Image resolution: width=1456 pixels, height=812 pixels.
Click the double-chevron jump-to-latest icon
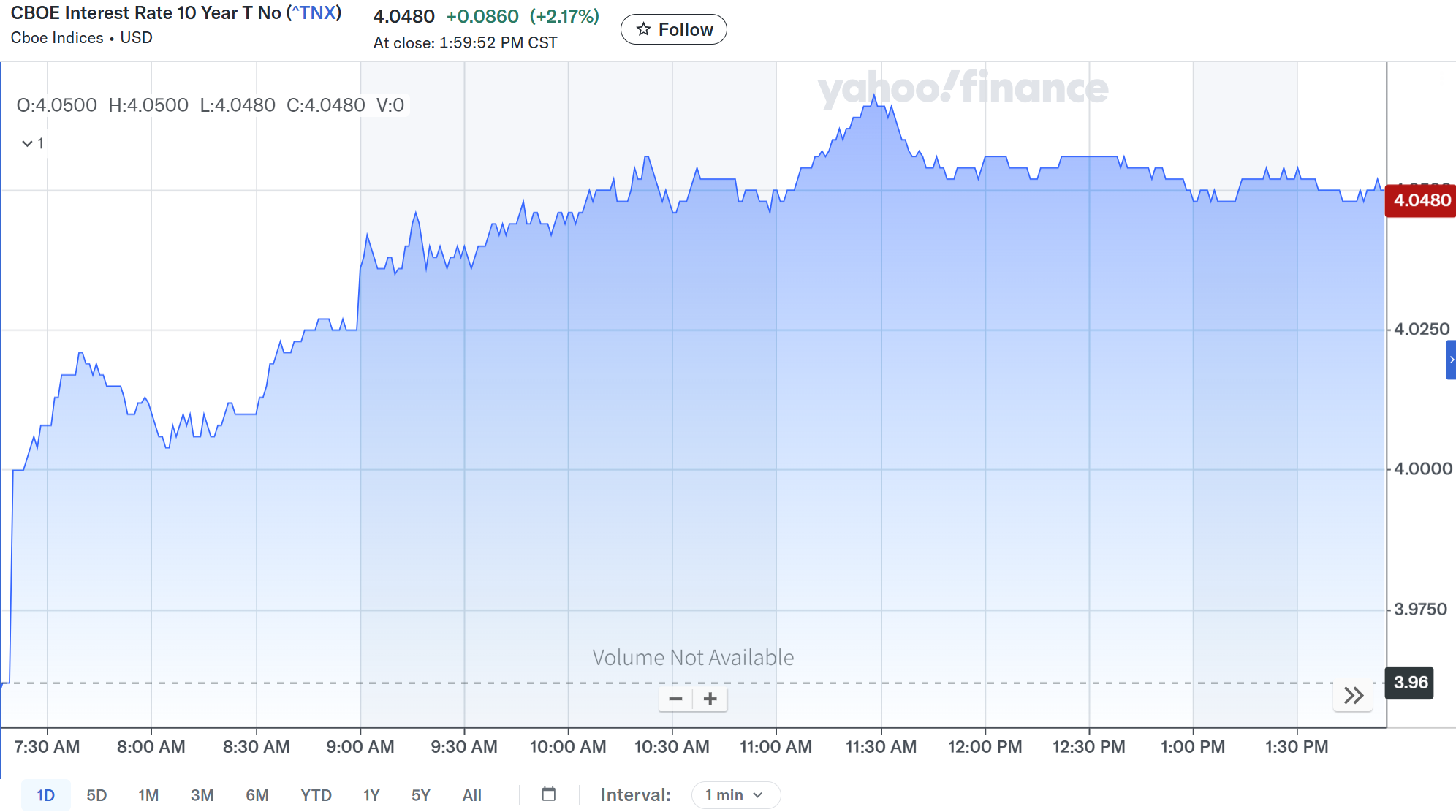pos(1353,695)
